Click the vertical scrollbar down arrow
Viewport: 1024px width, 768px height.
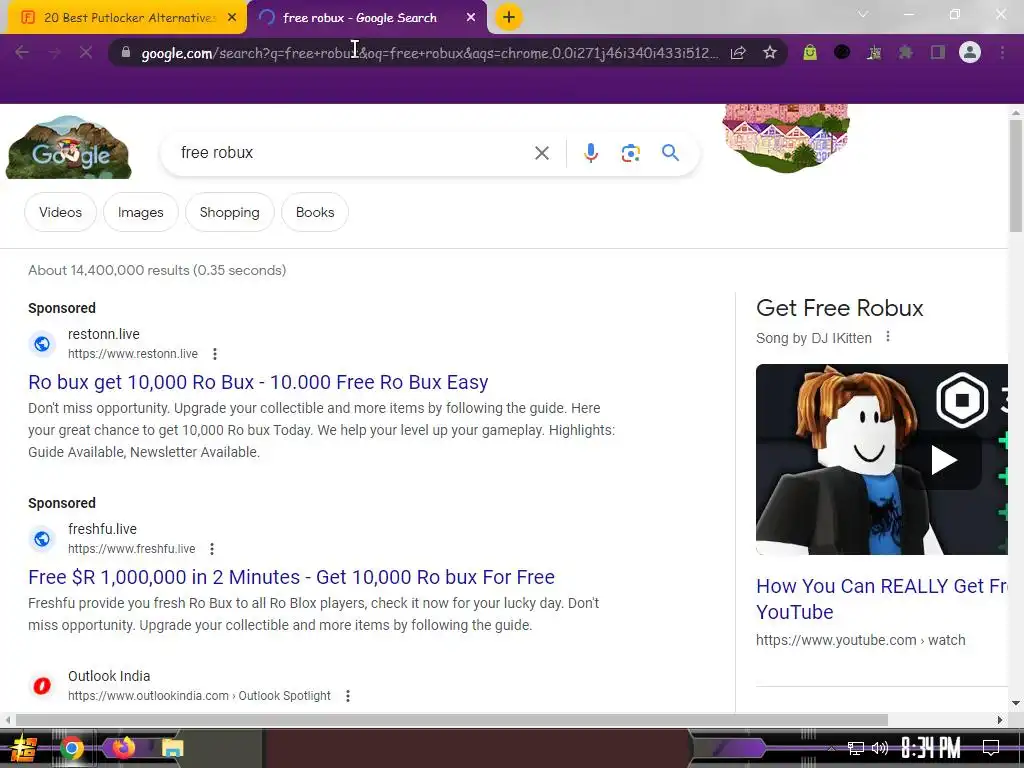1016,703
